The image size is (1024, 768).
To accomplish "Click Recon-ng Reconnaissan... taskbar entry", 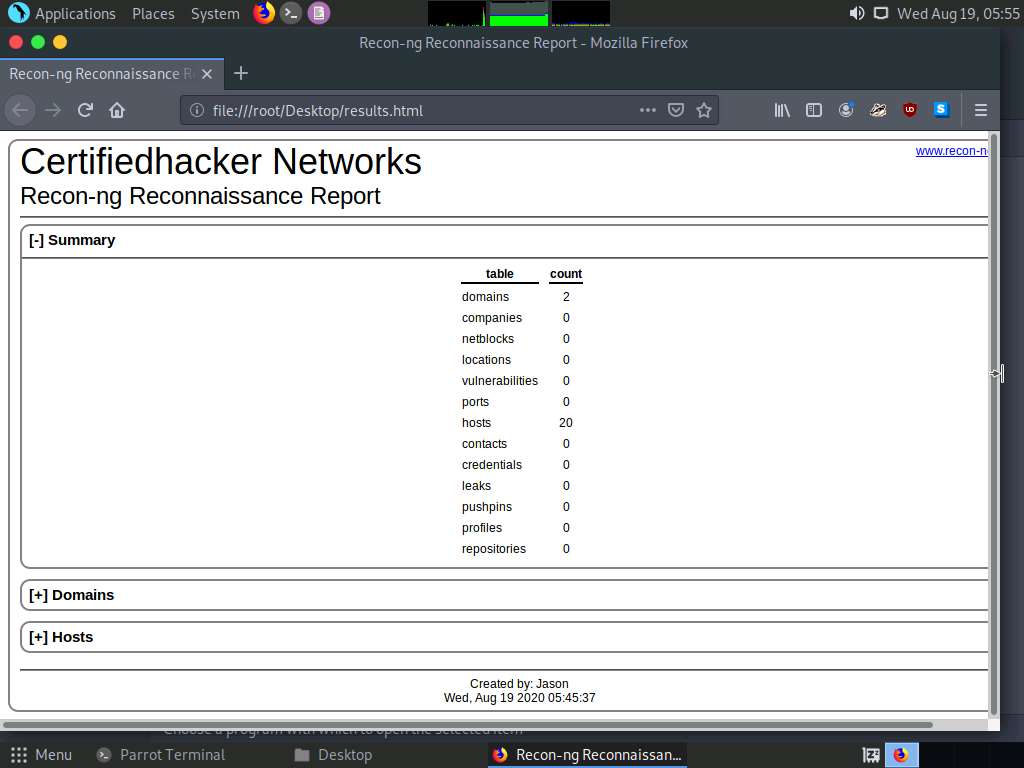I will pos(587,755).
